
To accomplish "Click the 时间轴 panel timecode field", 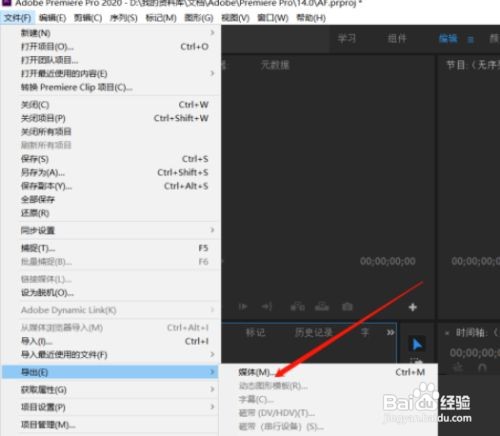I will click(x=475, y=353).
